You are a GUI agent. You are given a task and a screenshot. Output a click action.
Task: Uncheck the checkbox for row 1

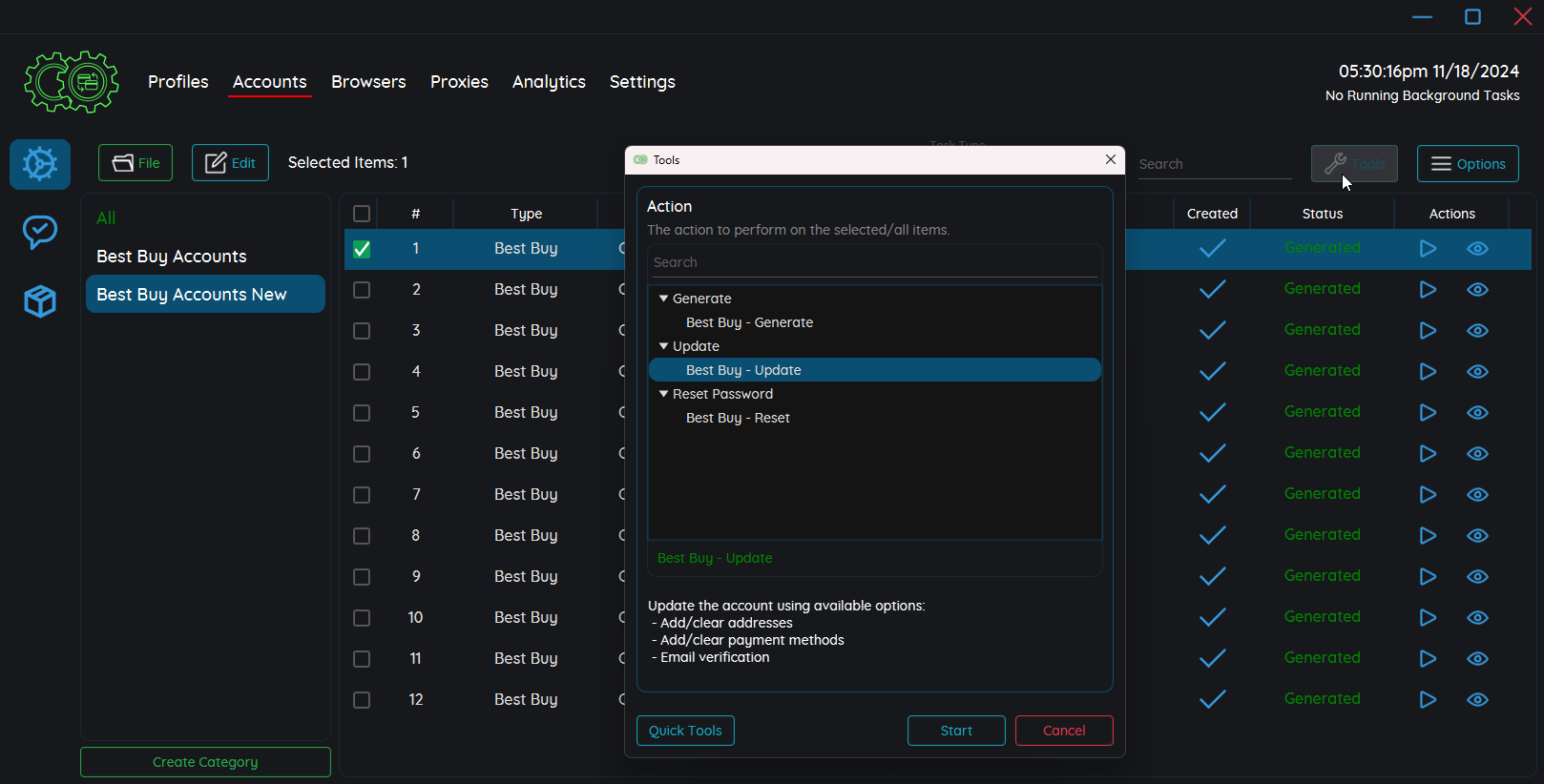click(362, 249)
